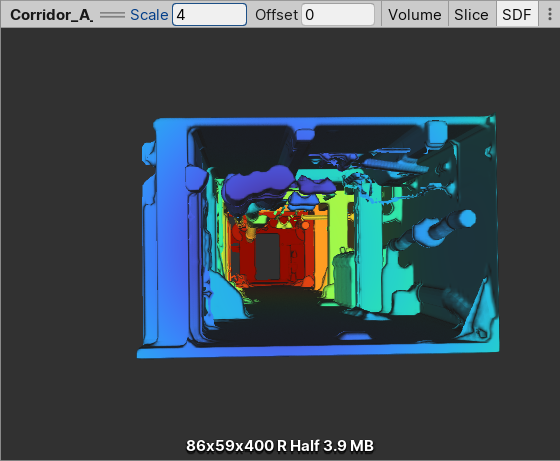The width and height of the screenshot is (560, 461).
Task: Click the 86x59x400 R Half info text
Action: coord(280,446)
